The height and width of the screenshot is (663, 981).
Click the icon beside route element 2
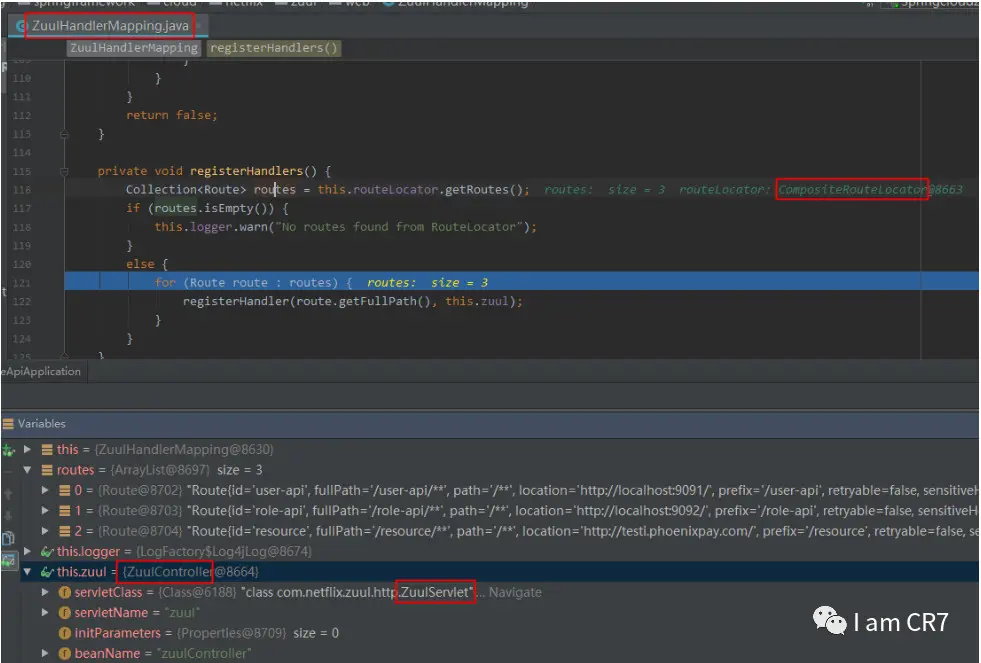64,532
